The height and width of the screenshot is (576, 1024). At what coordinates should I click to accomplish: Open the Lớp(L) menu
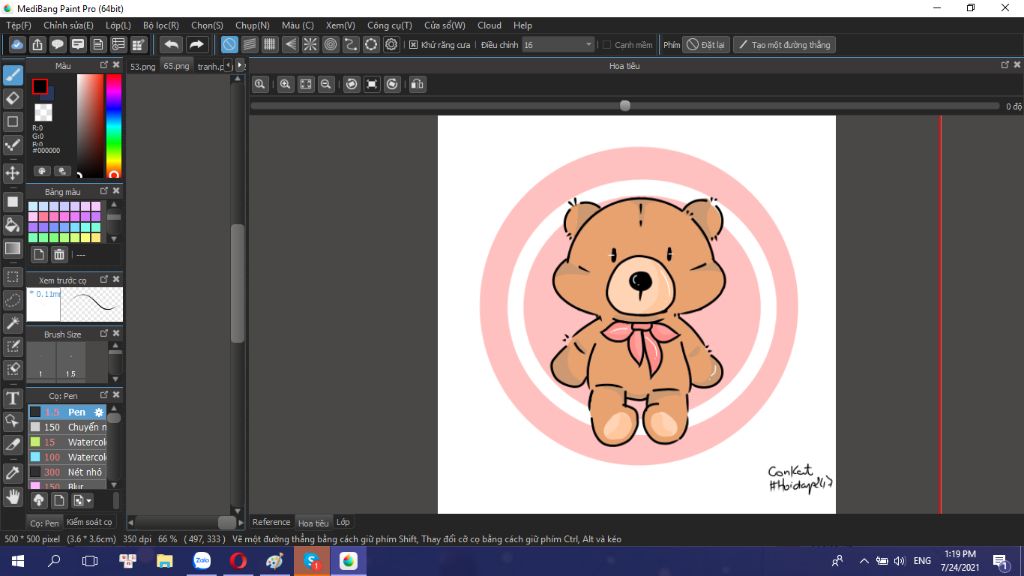point(118,25)
